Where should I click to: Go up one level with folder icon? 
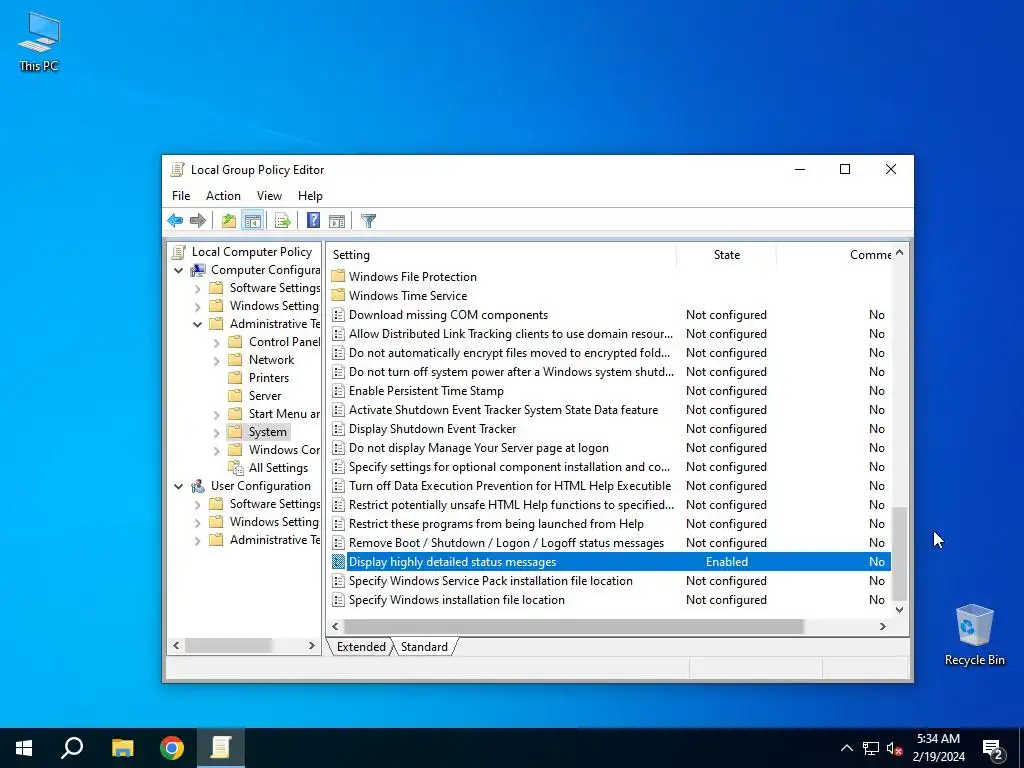[229, 221]
